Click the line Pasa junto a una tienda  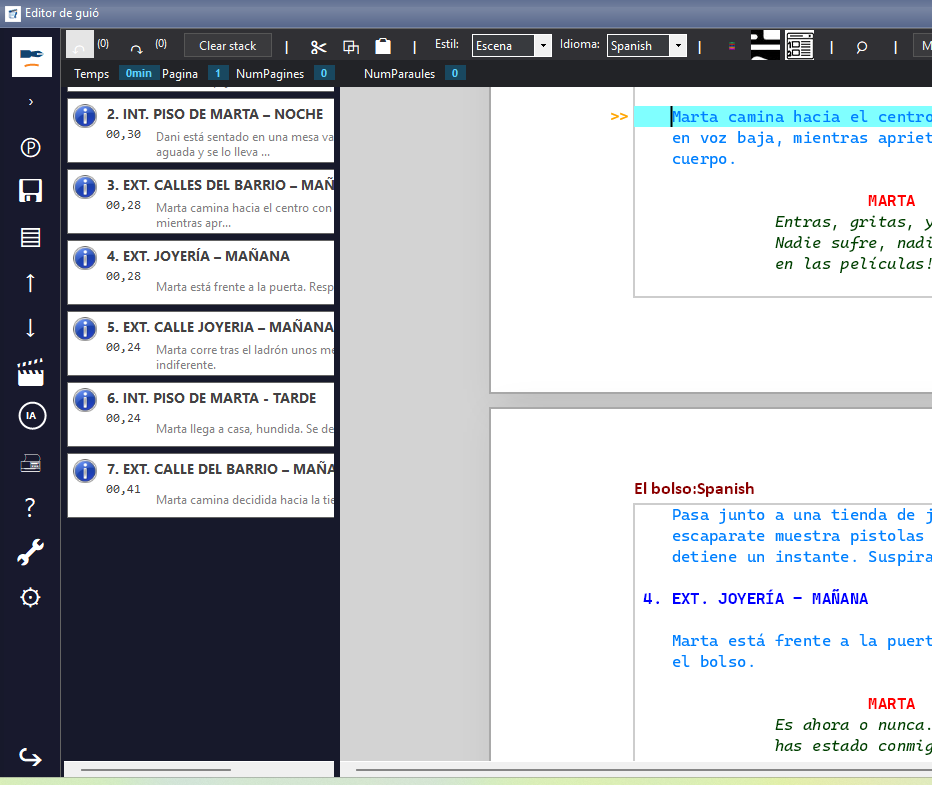point(801,515)
